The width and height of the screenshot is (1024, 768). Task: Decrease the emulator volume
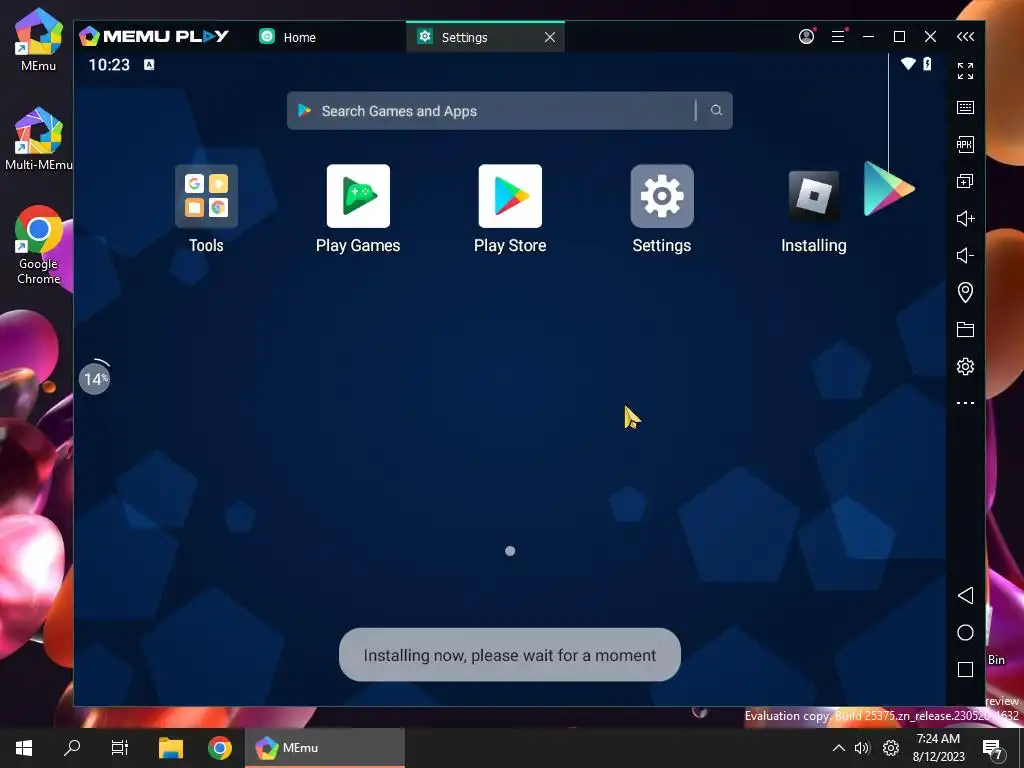(x=965, y=255)
